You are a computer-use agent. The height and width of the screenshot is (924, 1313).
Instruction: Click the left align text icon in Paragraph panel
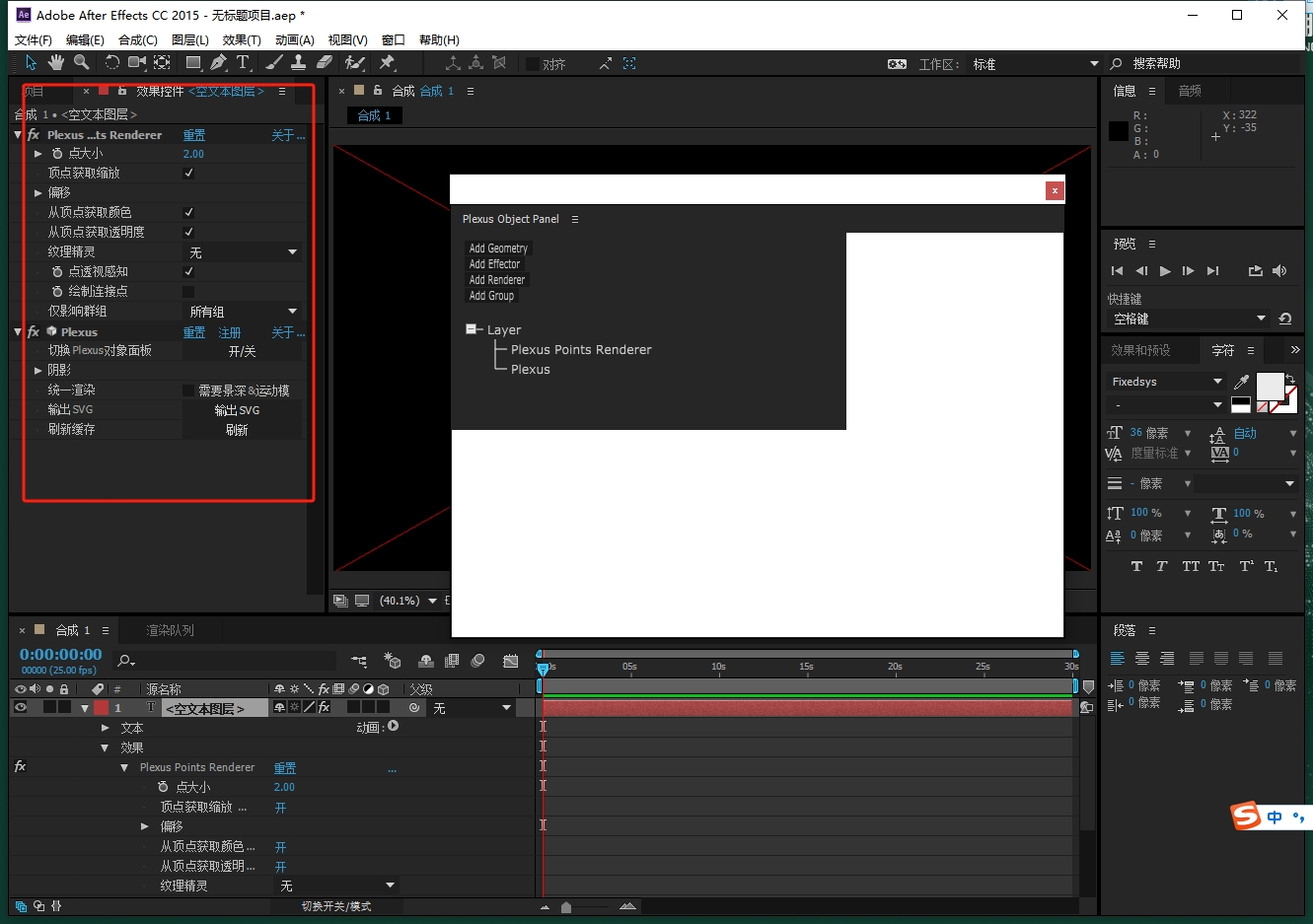click(1118, 659)
